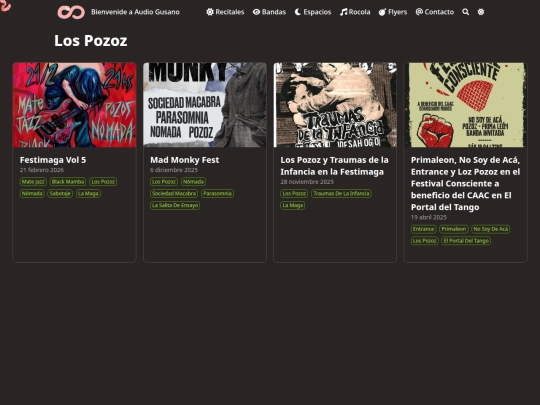Click Nómada tag under Mad Monky Fest

click(x=193, y=181)
